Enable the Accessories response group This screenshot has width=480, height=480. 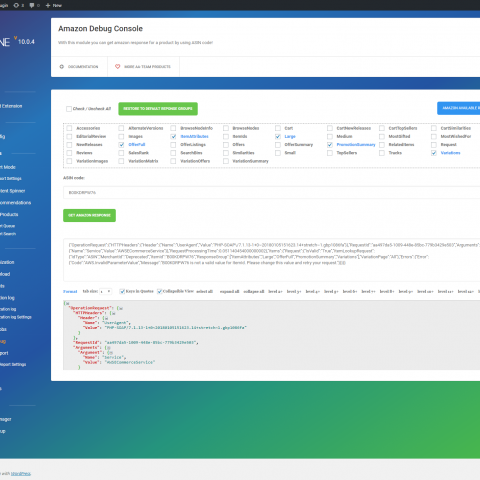(x=69, y=128)
